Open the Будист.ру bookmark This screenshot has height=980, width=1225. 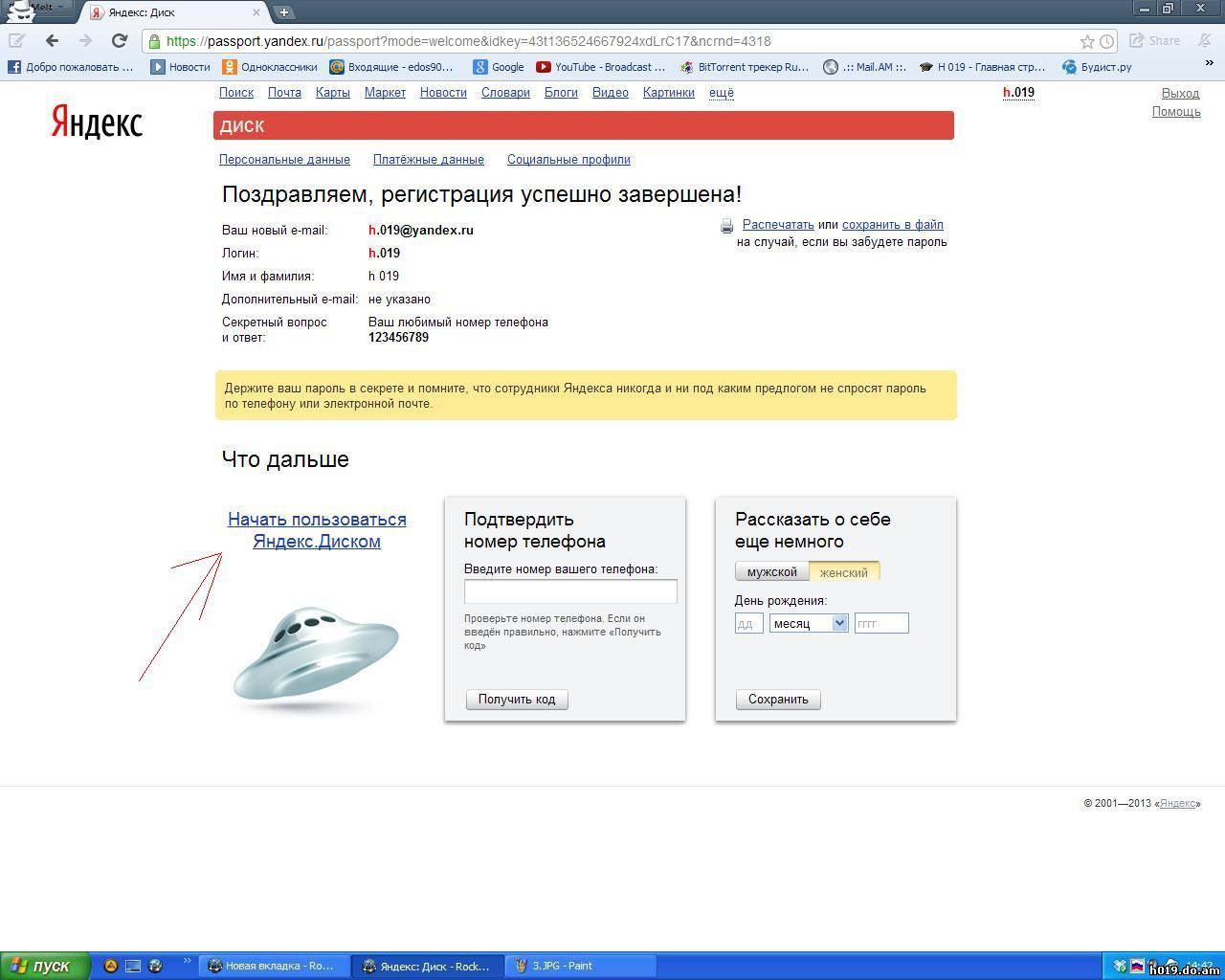(x=1097, y=67)
